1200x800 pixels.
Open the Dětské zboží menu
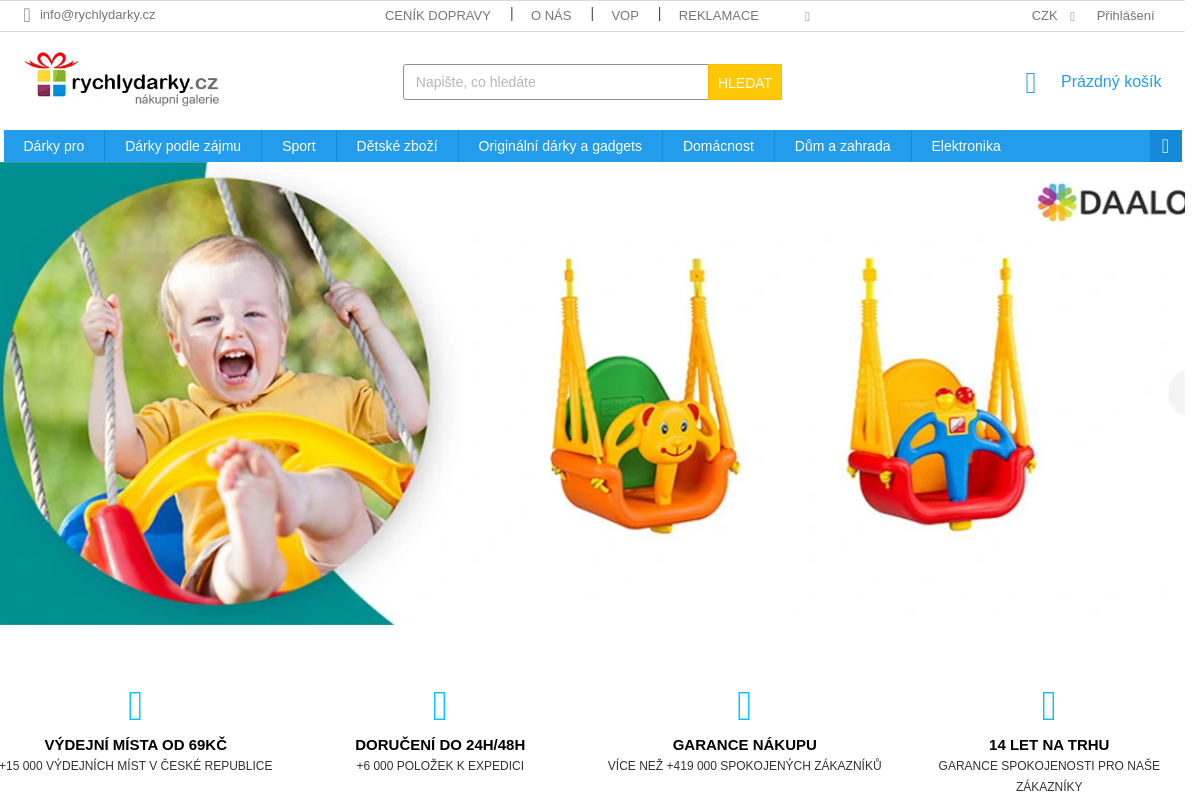pyautogui.click(x=397, y=146)
